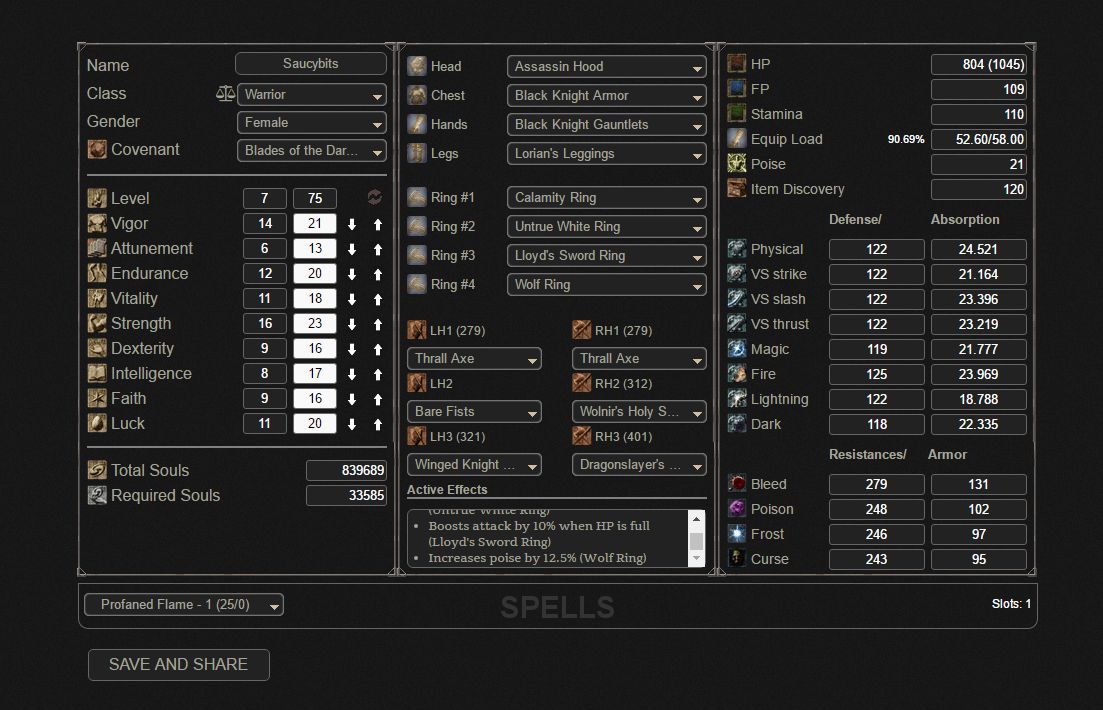Open the LH1 Thrall Axe dropdown
The image size is (1103, 710).
(x=474, y=358)
